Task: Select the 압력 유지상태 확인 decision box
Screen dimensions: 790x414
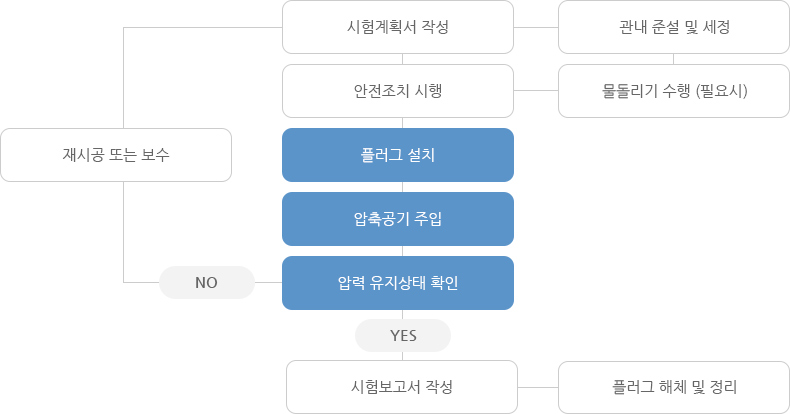Action: (x=398, y=283)
